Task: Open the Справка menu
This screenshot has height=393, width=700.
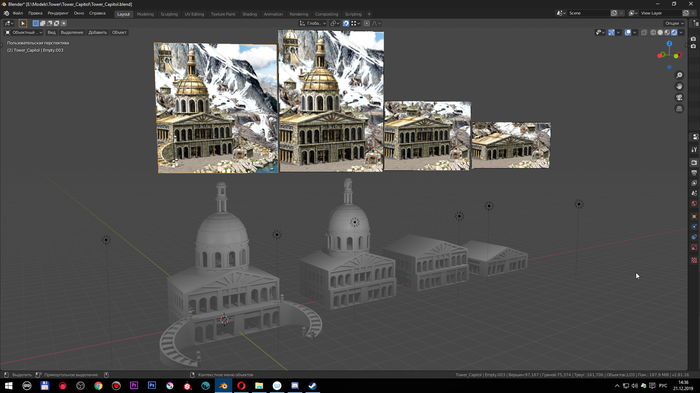Action: pos(97,13)
